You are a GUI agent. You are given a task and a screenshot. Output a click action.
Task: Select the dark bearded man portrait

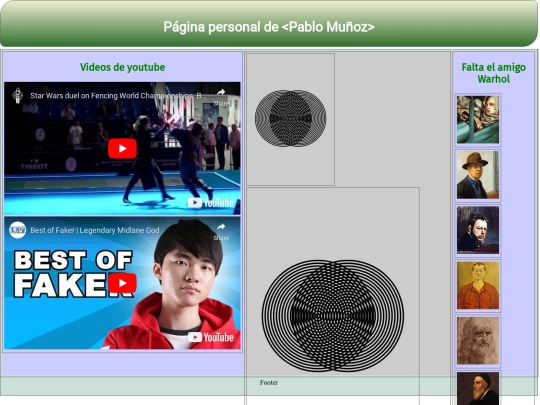[478, 230]
